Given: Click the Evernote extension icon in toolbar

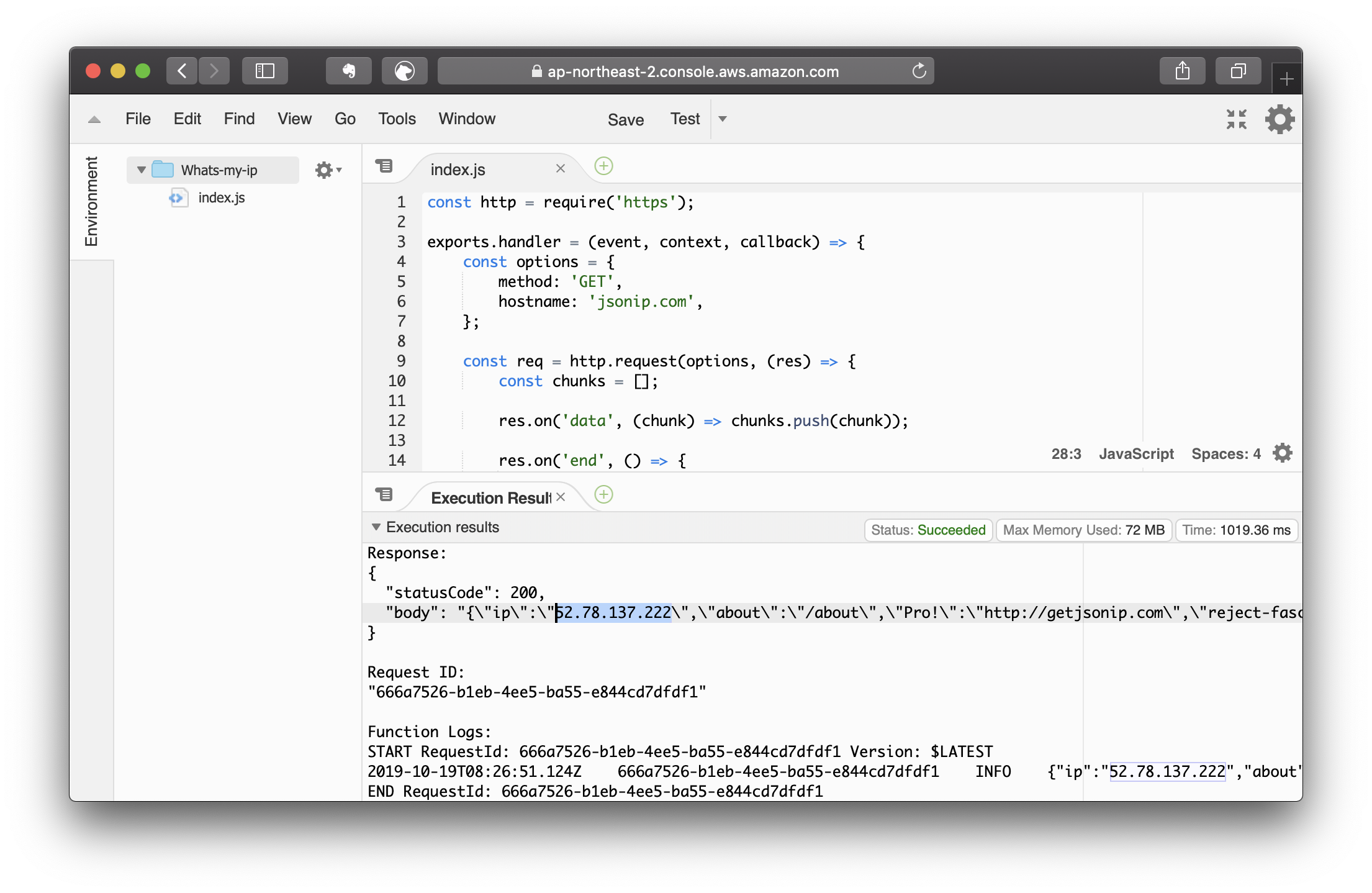Looking at the screenshot, I should (349, 71).
